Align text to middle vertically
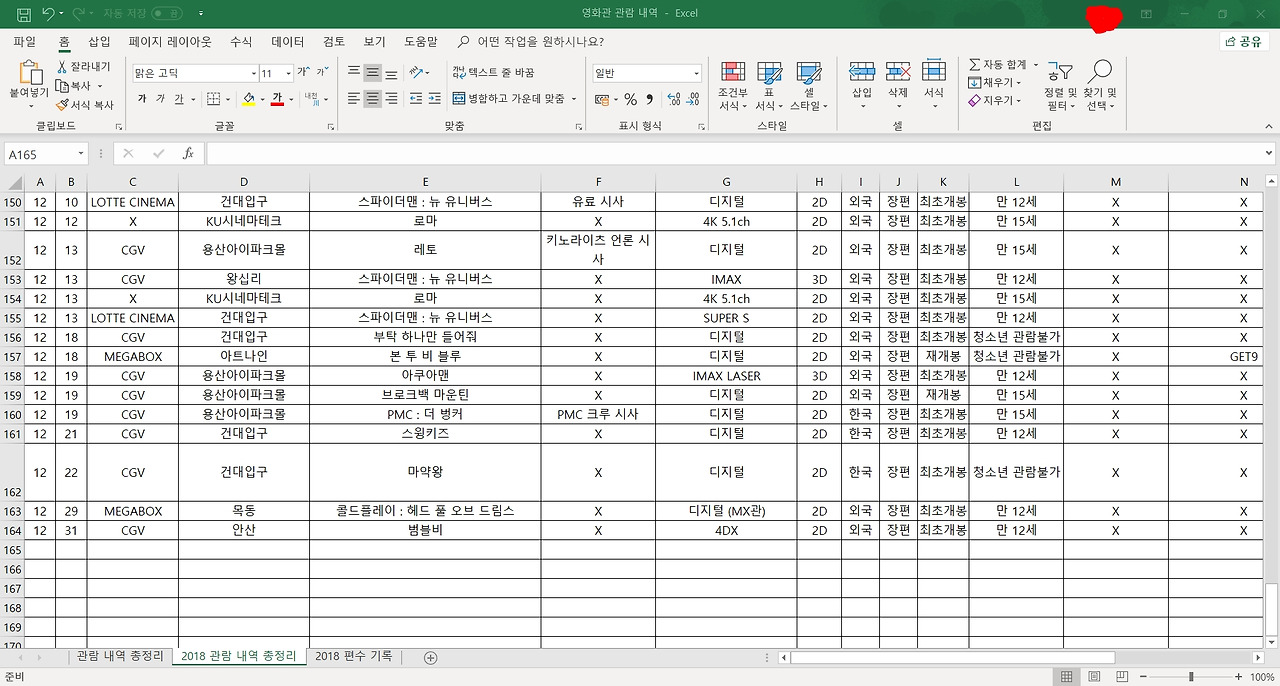Viewport: 1280px width, 686px height. 373,73
